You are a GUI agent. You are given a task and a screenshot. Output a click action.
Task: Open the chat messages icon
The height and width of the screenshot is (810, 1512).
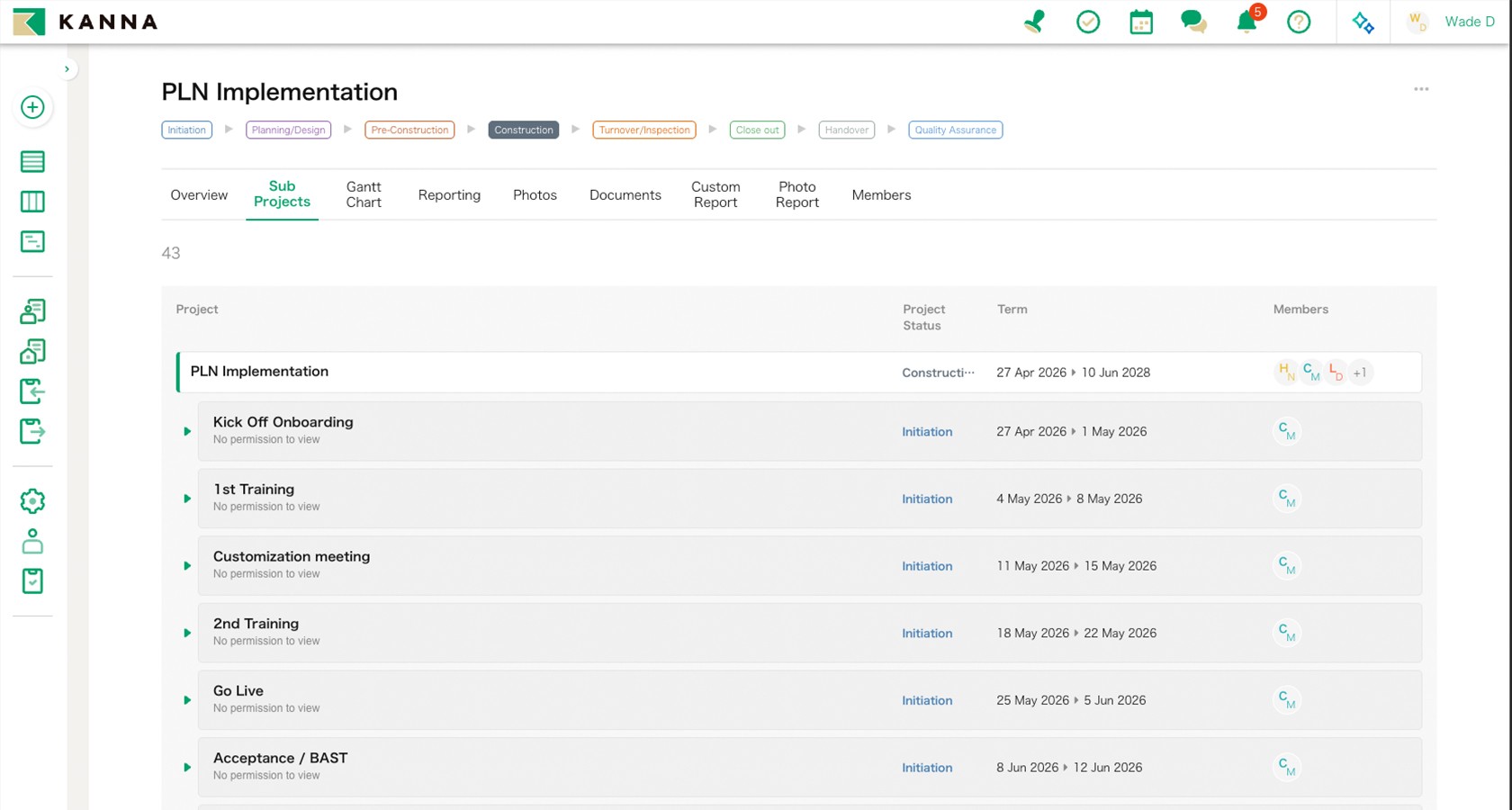click(x=1194, y=22)
